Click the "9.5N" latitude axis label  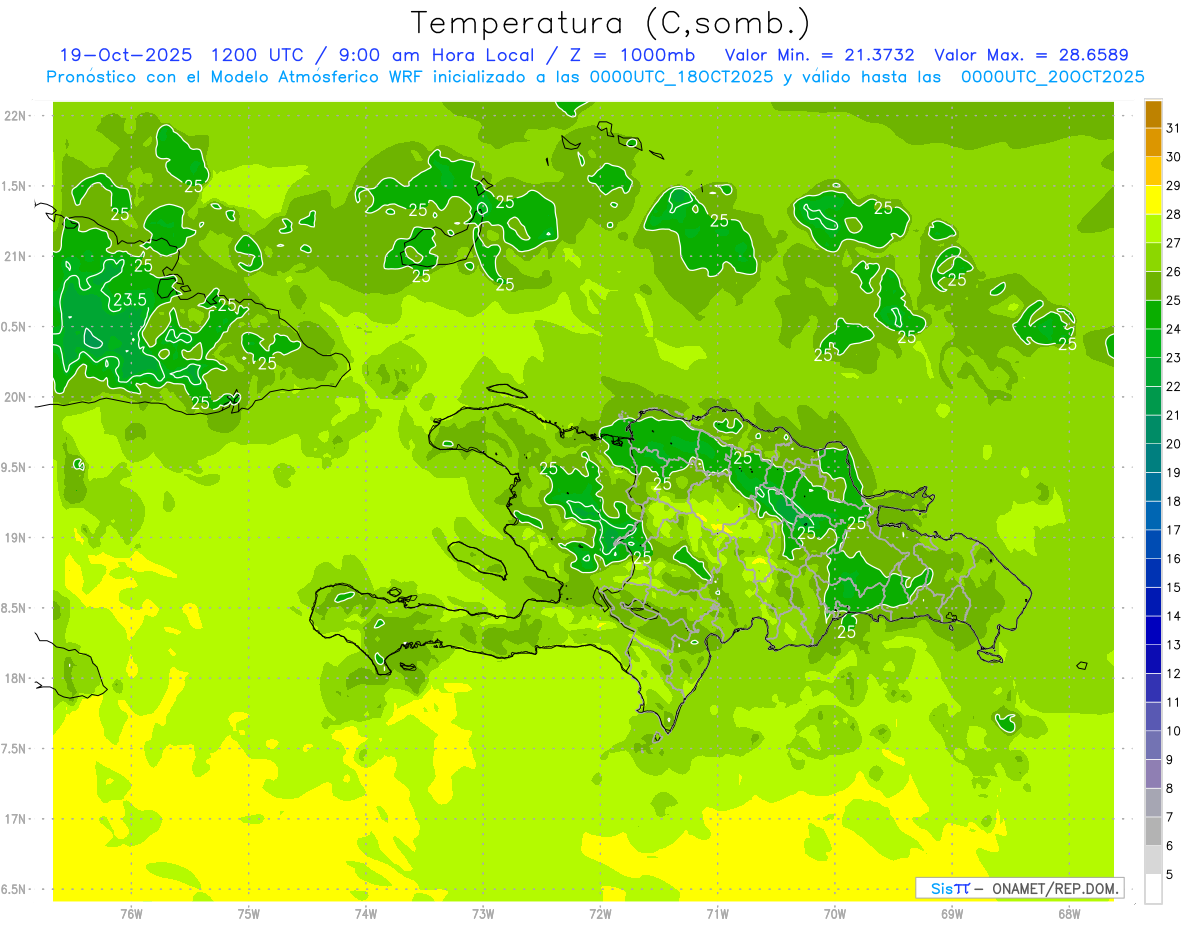[14, 468]
